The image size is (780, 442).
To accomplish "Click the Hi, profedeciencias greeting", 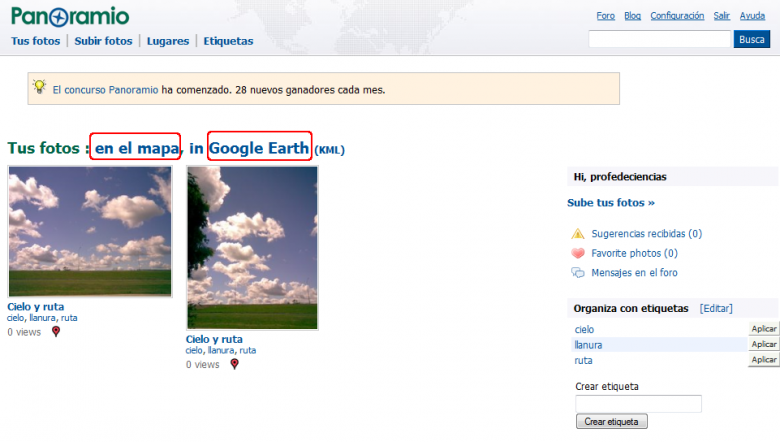I will click(620, 177).
